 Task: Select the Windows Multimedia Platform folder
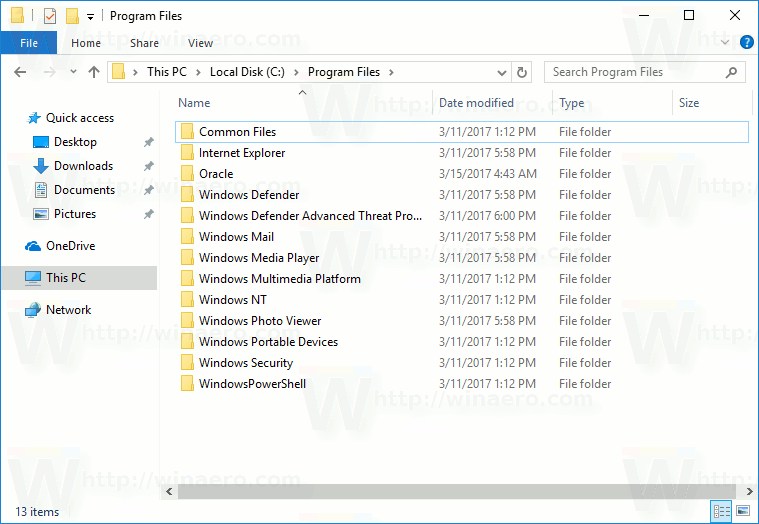point(462,279)
